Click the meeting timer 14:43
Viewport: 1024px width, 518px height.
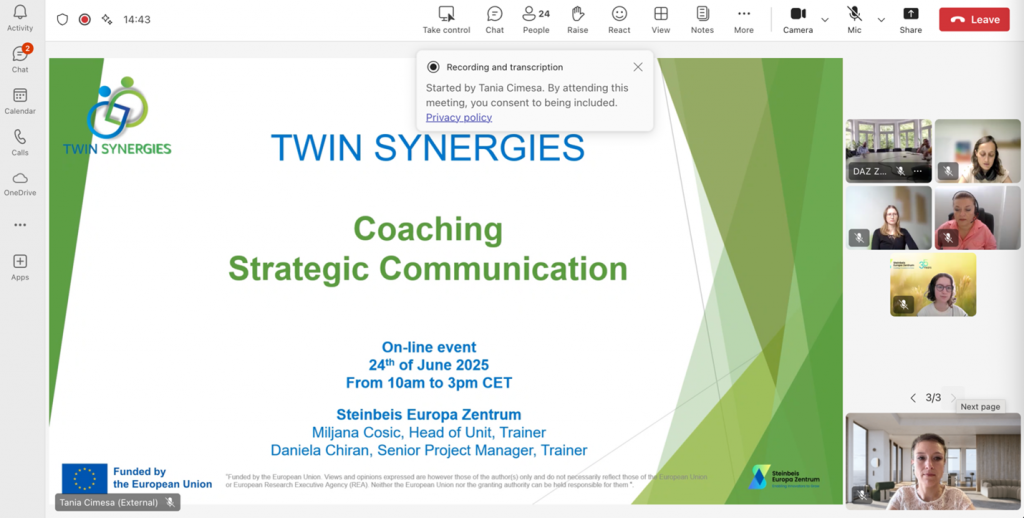(136, 20)
